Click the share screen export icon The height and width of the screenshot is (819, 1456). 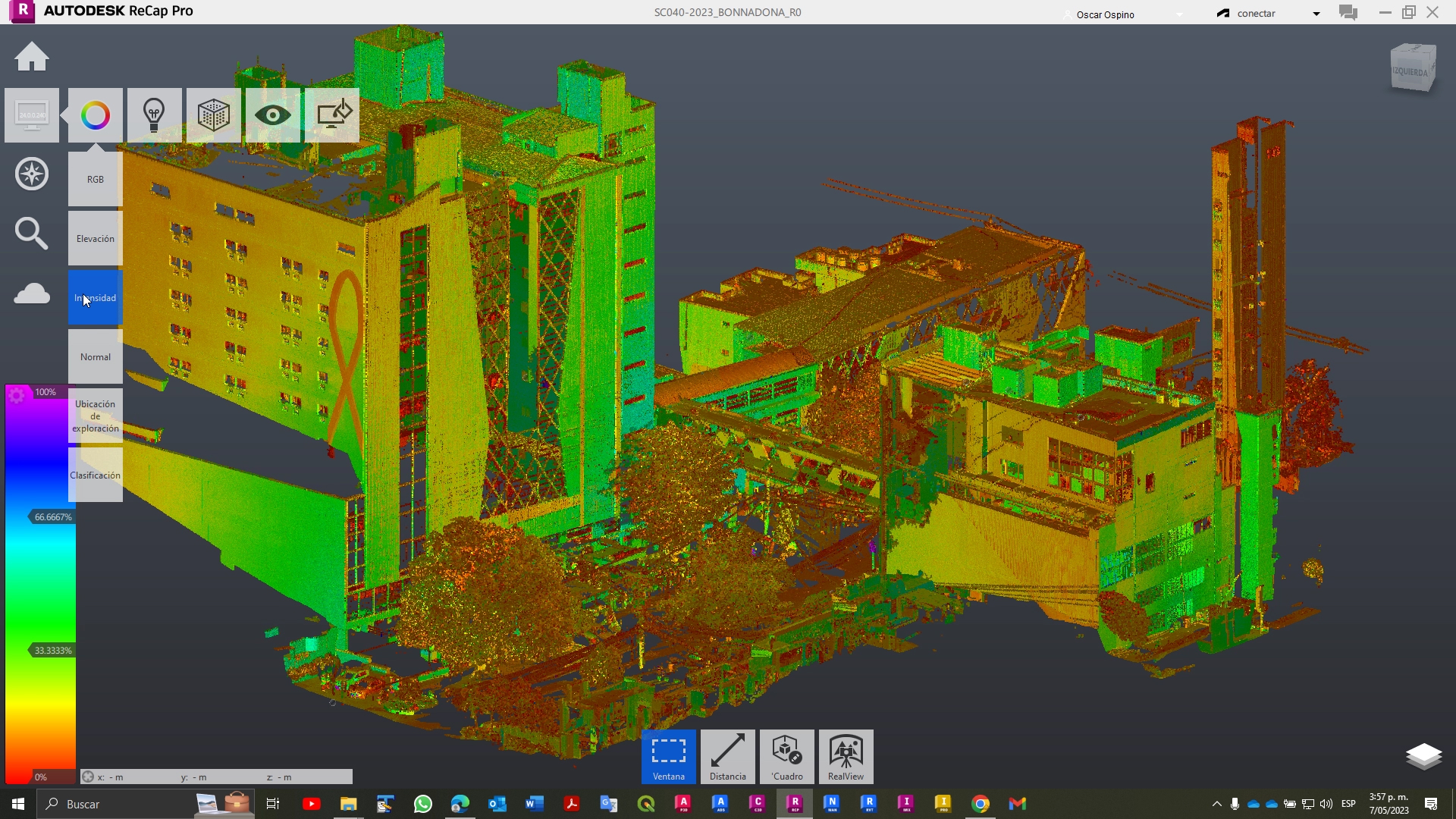pos(332,115)
